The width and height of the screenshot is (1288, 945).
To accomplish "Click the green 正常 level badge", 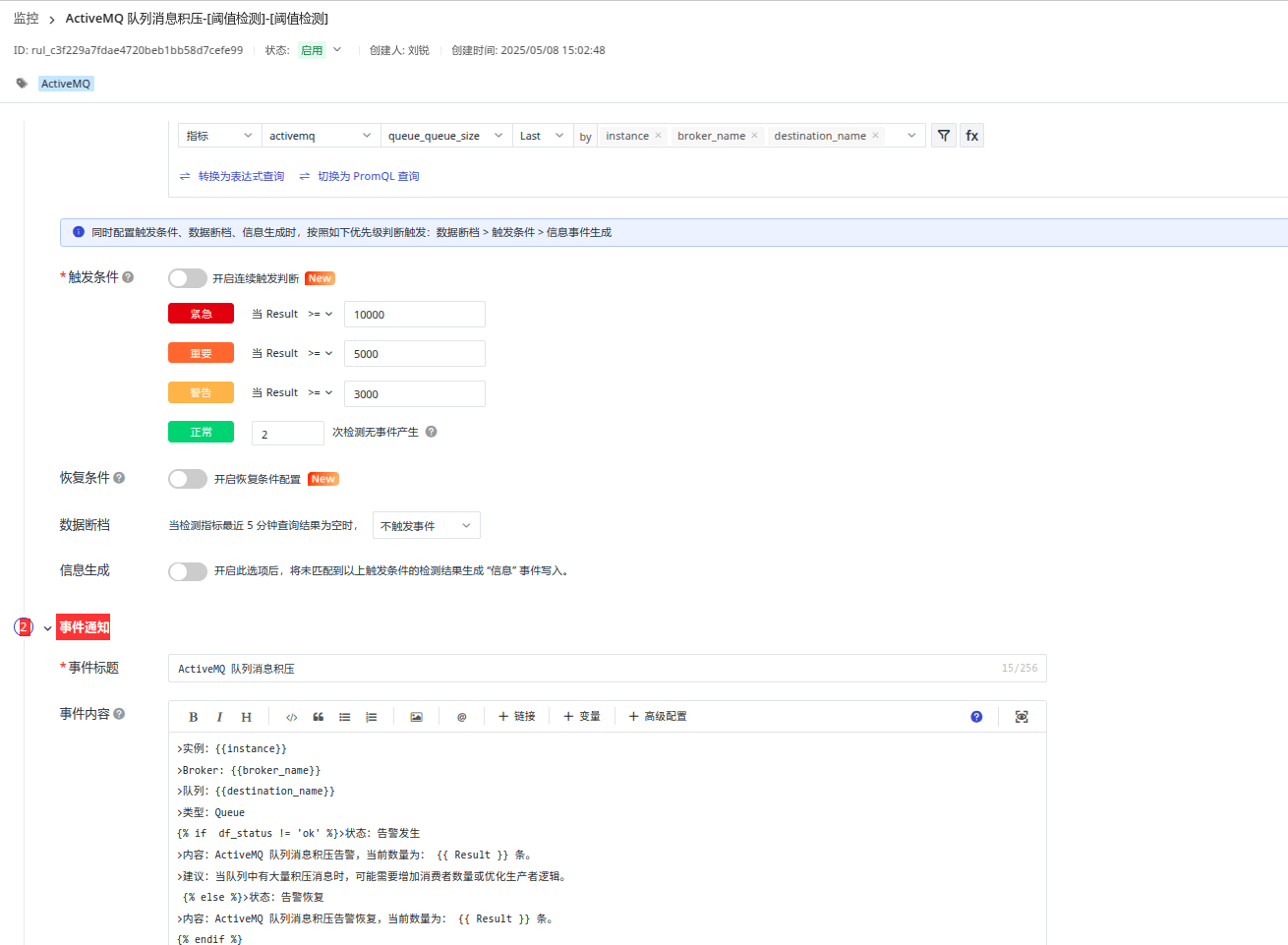I will (201, 432).
